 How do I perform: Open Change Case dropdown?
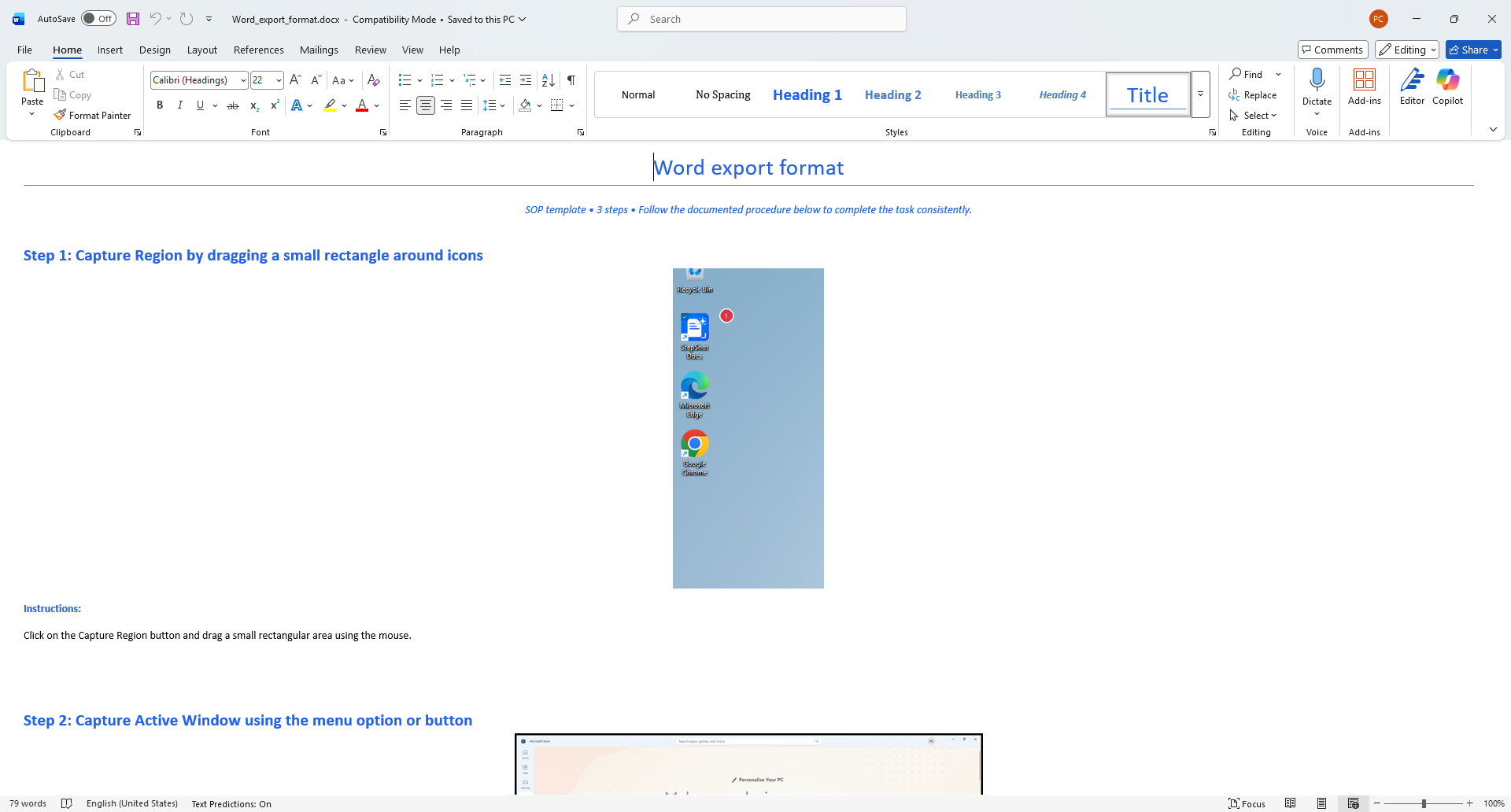(342, 80)
